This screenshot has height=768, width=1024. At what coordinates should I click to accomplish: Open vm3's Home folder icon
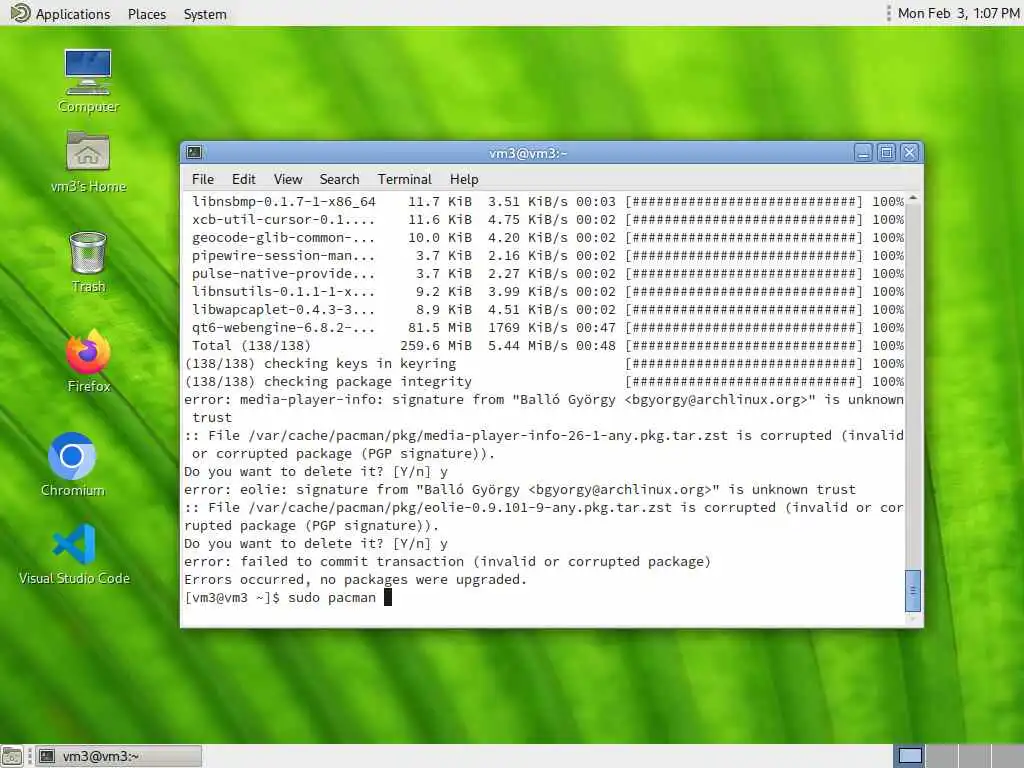tap(88, 162)
